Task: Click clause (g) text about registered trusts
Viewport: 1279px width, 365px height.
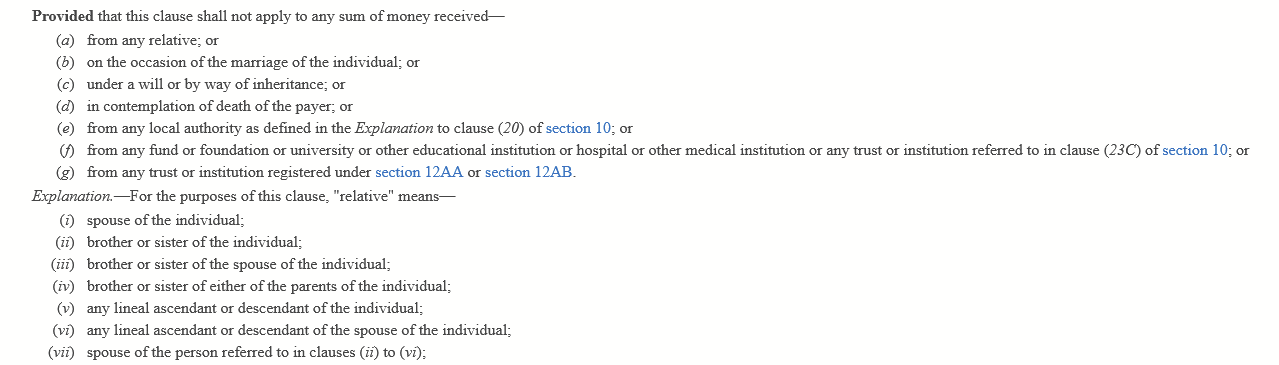Action: coord(332,172)
